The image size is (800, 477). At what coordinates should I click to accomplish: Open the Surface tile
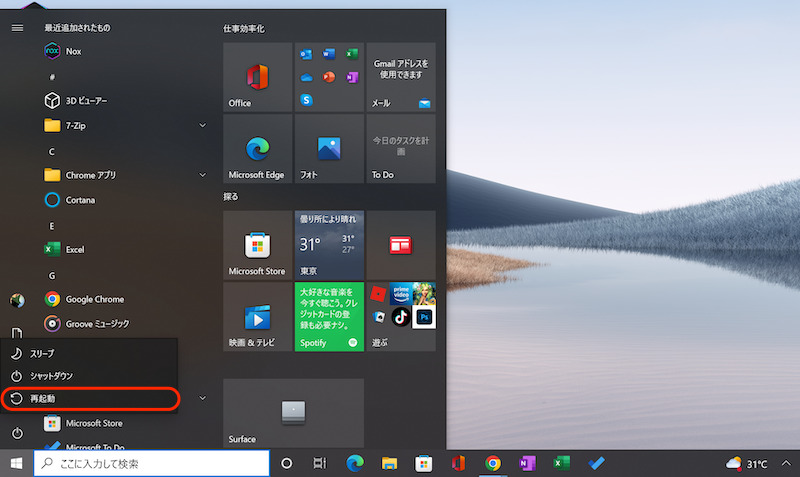[292, 413]
